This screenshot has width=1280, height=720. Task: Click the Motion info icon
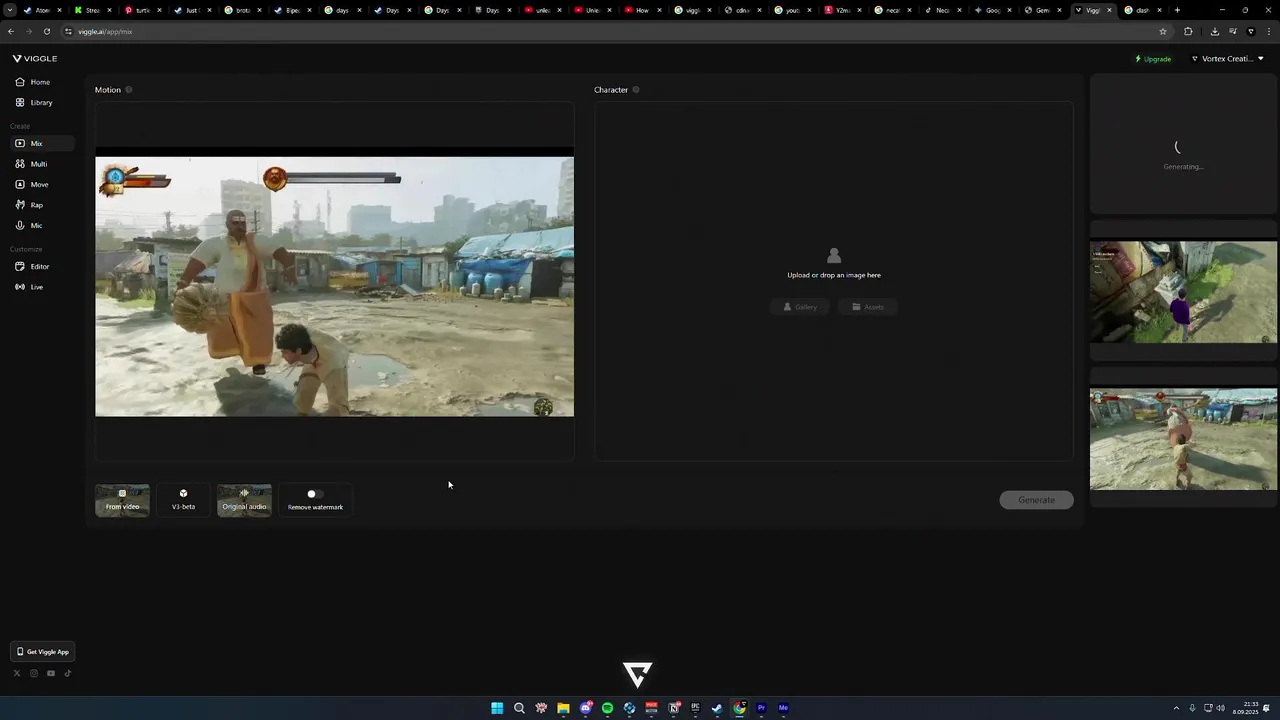[x=128, y=90]
